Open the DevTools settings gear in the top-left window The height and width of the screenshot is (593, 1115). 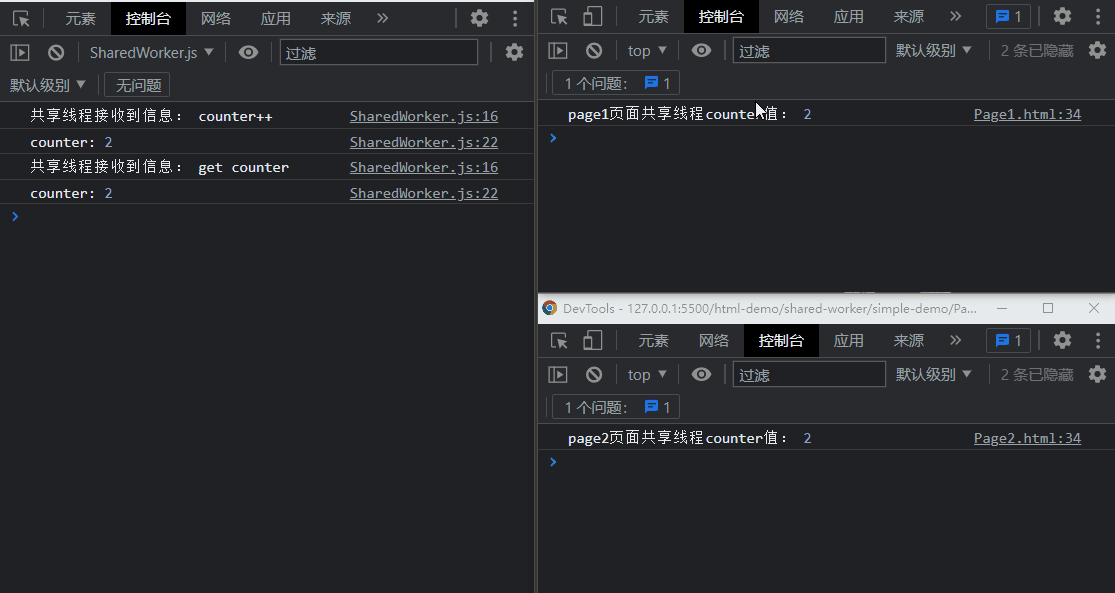tap(479, 17)
